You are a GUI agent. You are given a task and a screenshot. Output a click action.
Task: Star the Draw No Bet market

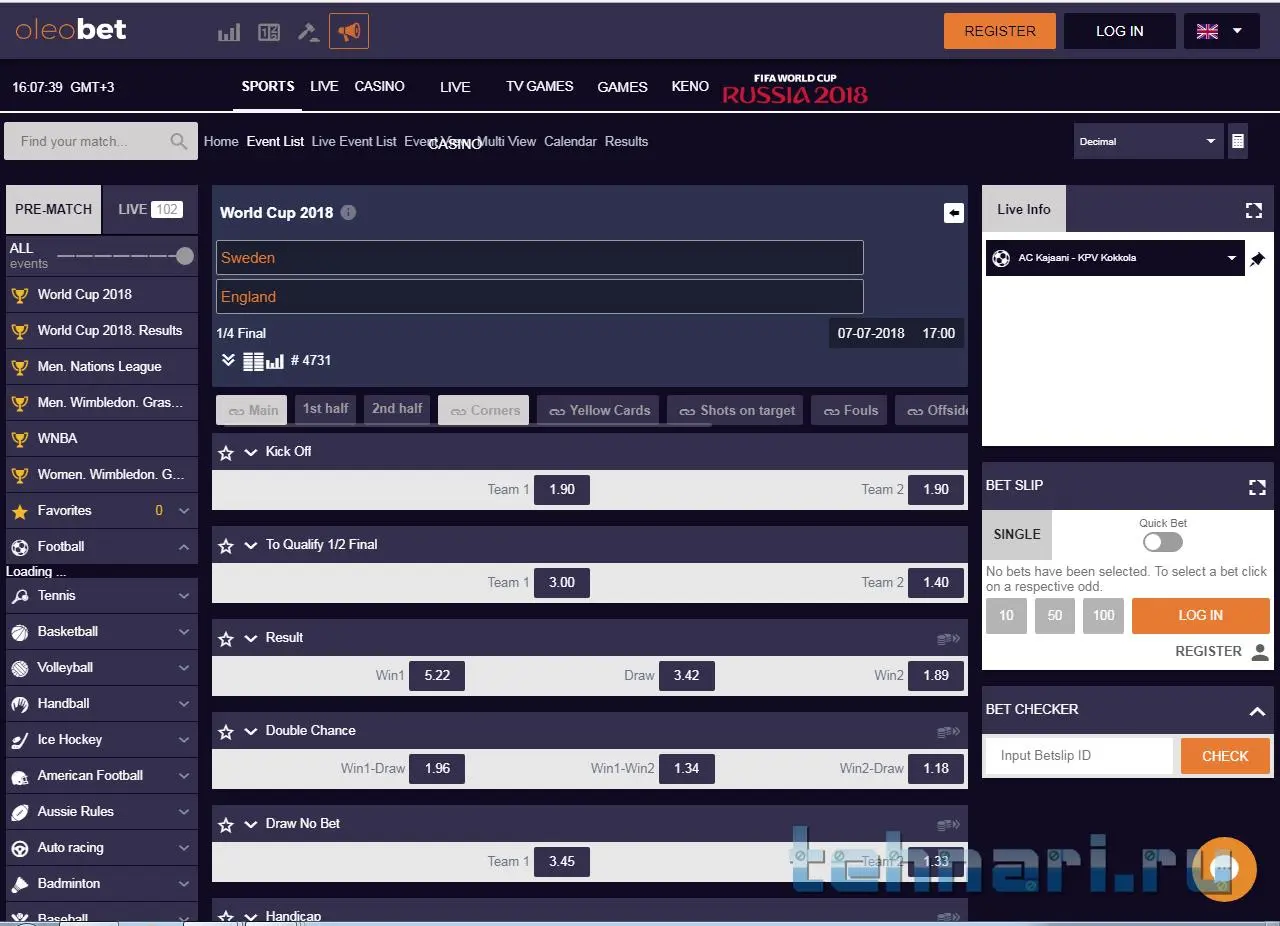[226, 825]
